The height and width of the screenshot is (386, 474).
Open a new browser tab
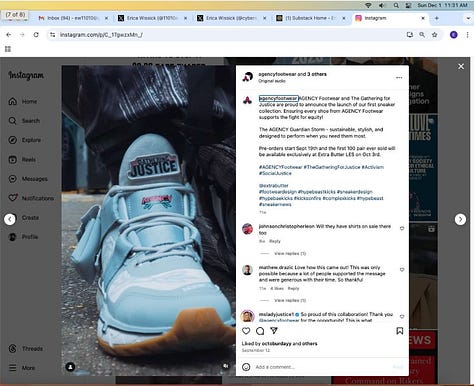436,18
